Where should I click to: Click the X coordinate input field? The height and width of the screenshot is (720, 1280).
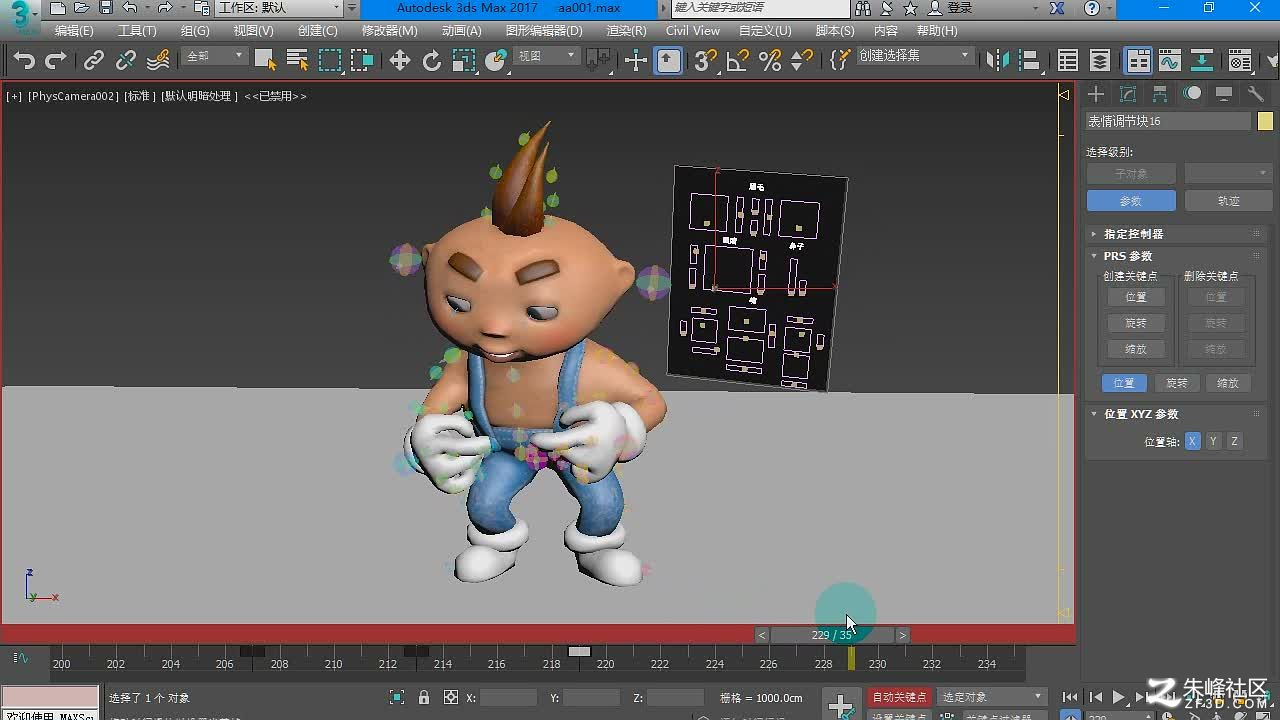pyautogui.click(x=508, y=697)
